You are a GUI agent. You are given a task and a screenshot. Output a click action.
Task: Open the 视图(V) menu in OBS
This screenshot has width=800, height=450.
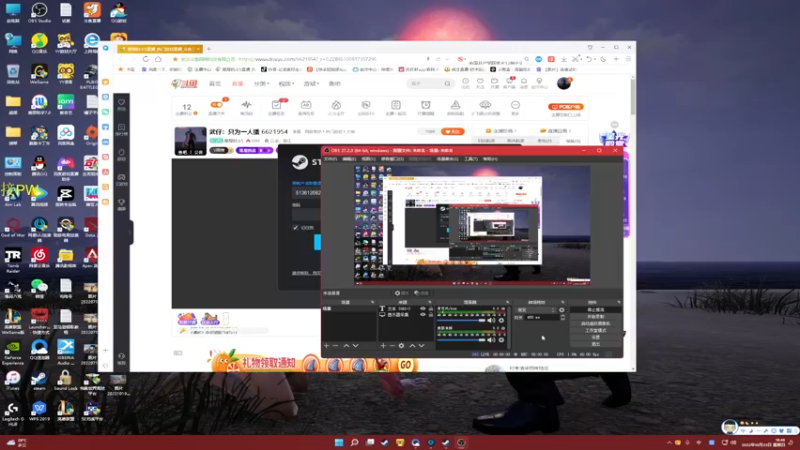(368, 159)
